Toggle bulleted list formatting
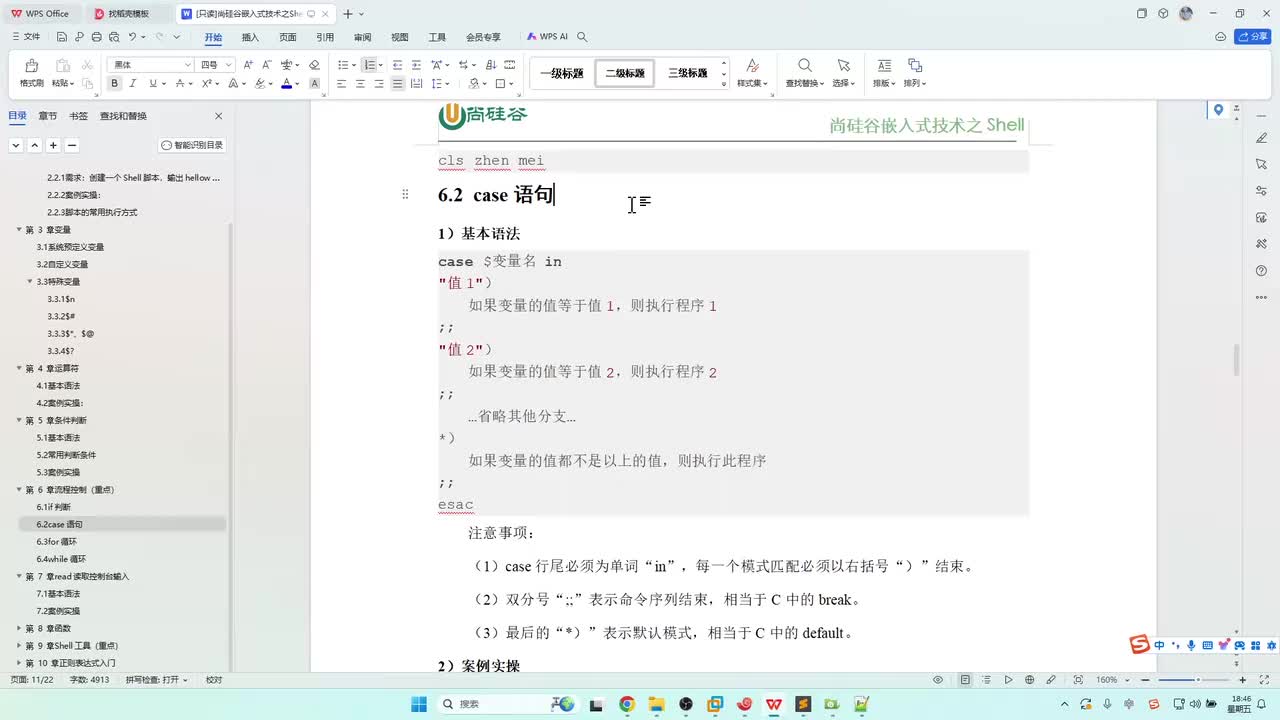Screen dimensions: 1280x720 point(342,65)
